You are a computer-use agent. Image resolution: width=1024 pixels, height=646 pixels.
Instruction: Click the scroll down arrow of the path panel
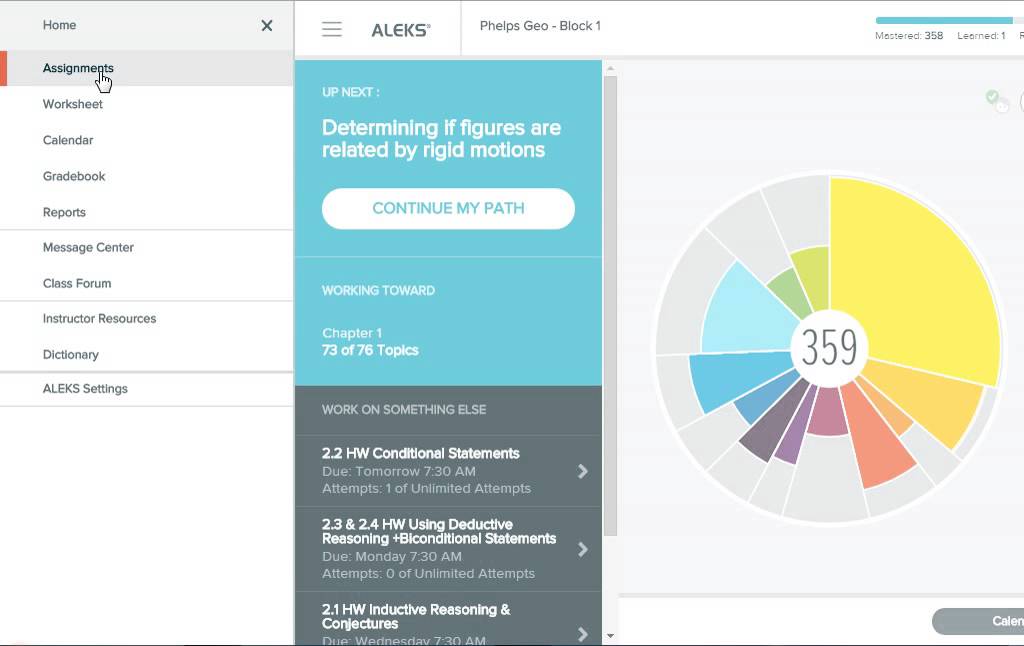[x=610, y=635]
